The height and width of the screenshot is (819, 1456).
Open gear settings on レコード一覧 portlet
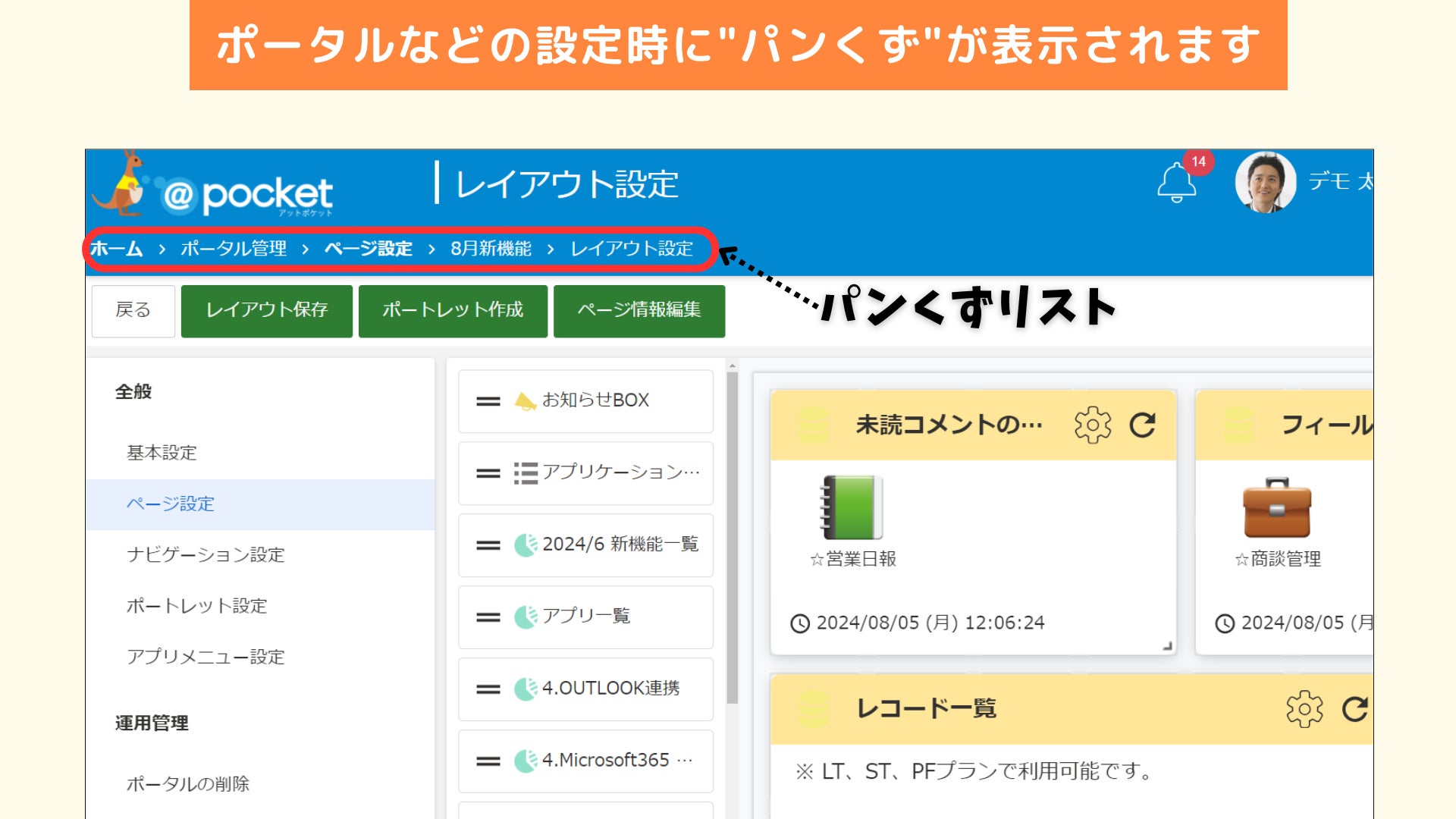pos(1304,709)
